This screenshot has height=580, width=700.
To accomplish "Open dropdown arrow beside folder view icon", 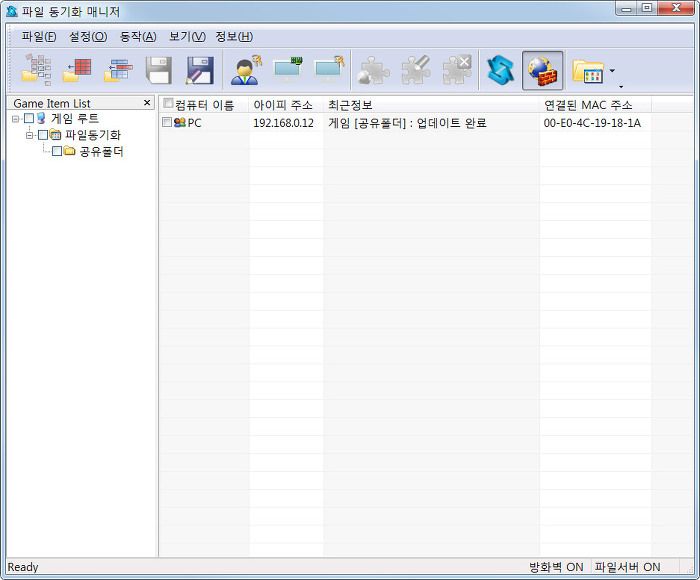I will click(612, 70).
